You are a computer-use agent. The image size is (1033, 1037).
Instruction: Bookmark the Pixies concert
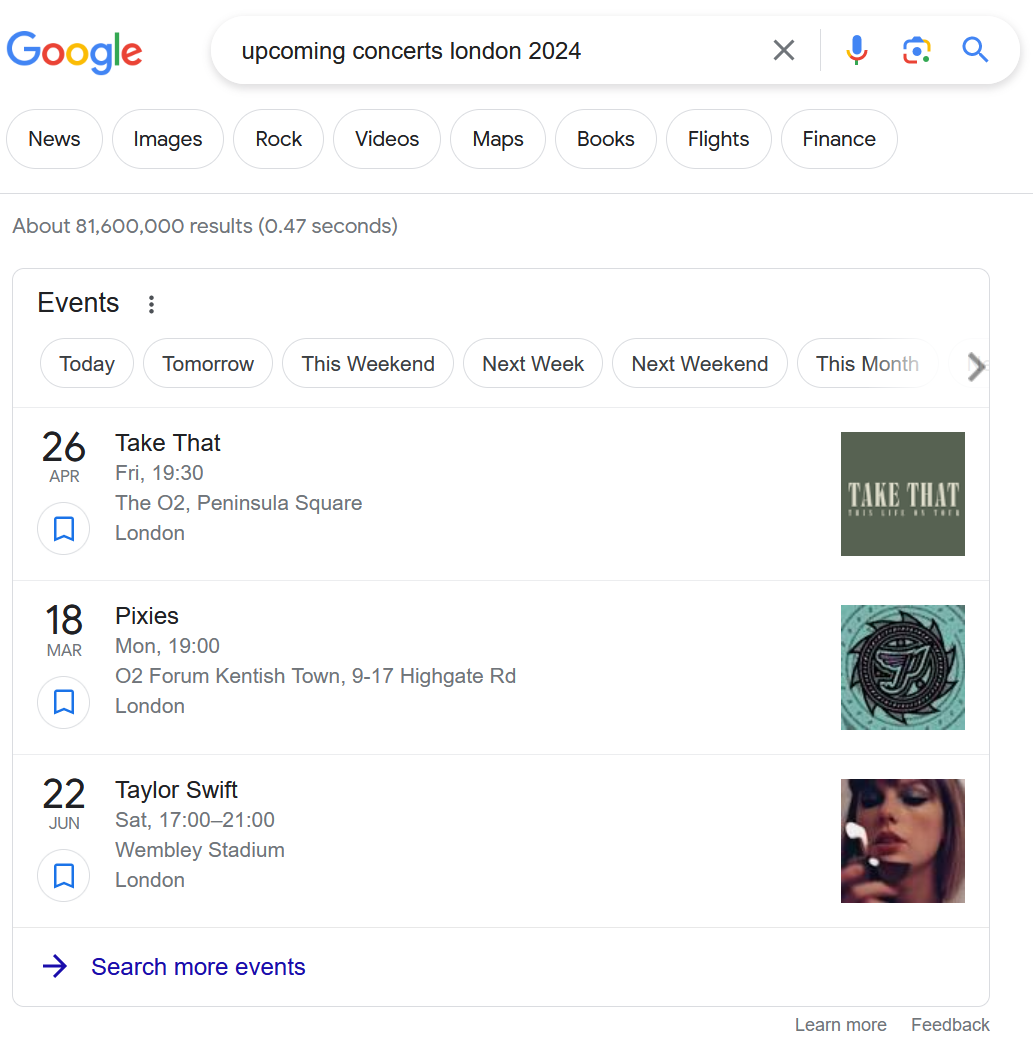[63, 702]
